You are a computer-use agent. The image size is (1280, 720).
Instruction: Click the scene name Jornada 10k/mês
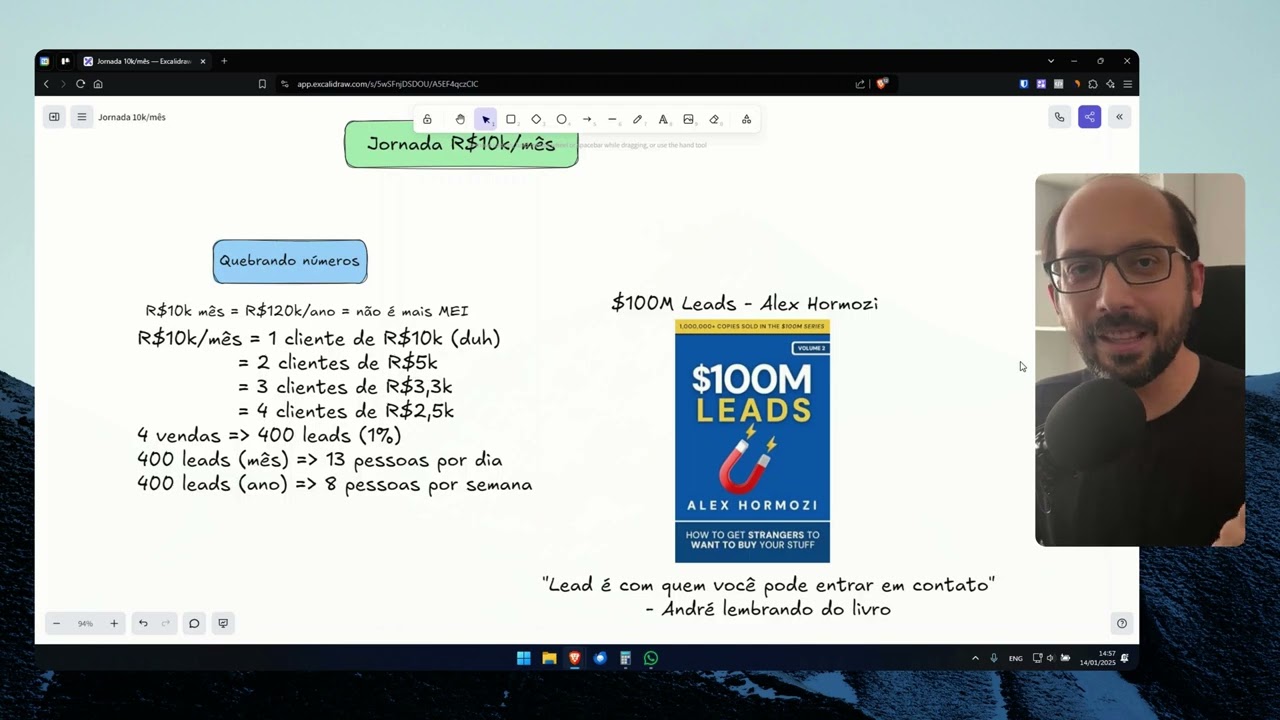pos(132,117)
